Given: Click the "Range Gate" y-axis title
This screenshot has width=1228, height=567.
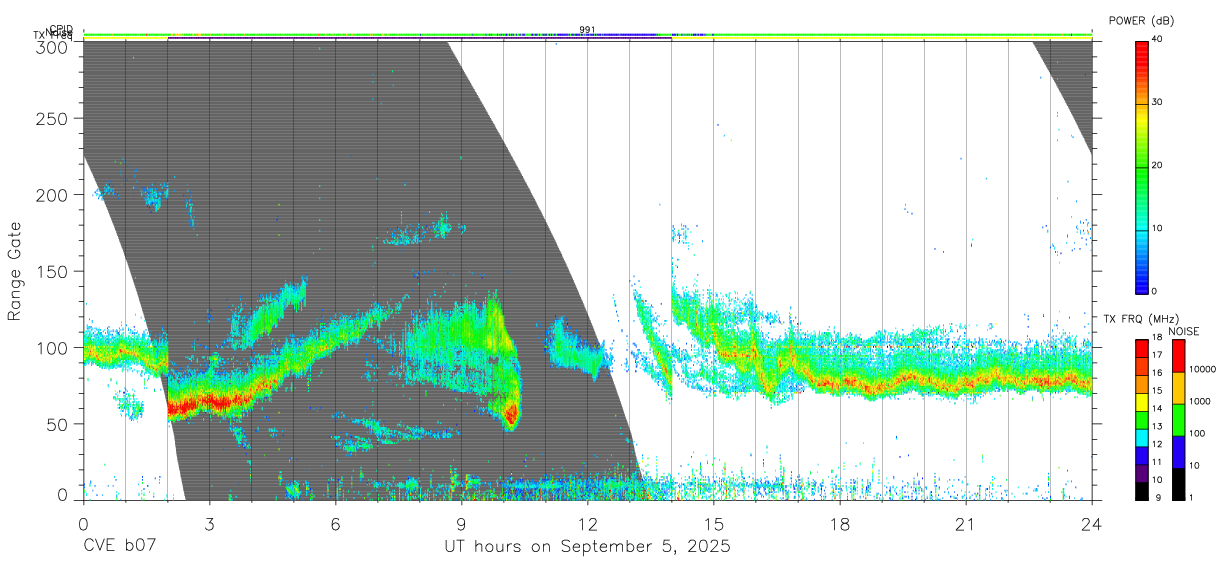Looking at the screenshot, I should [15, 271].
